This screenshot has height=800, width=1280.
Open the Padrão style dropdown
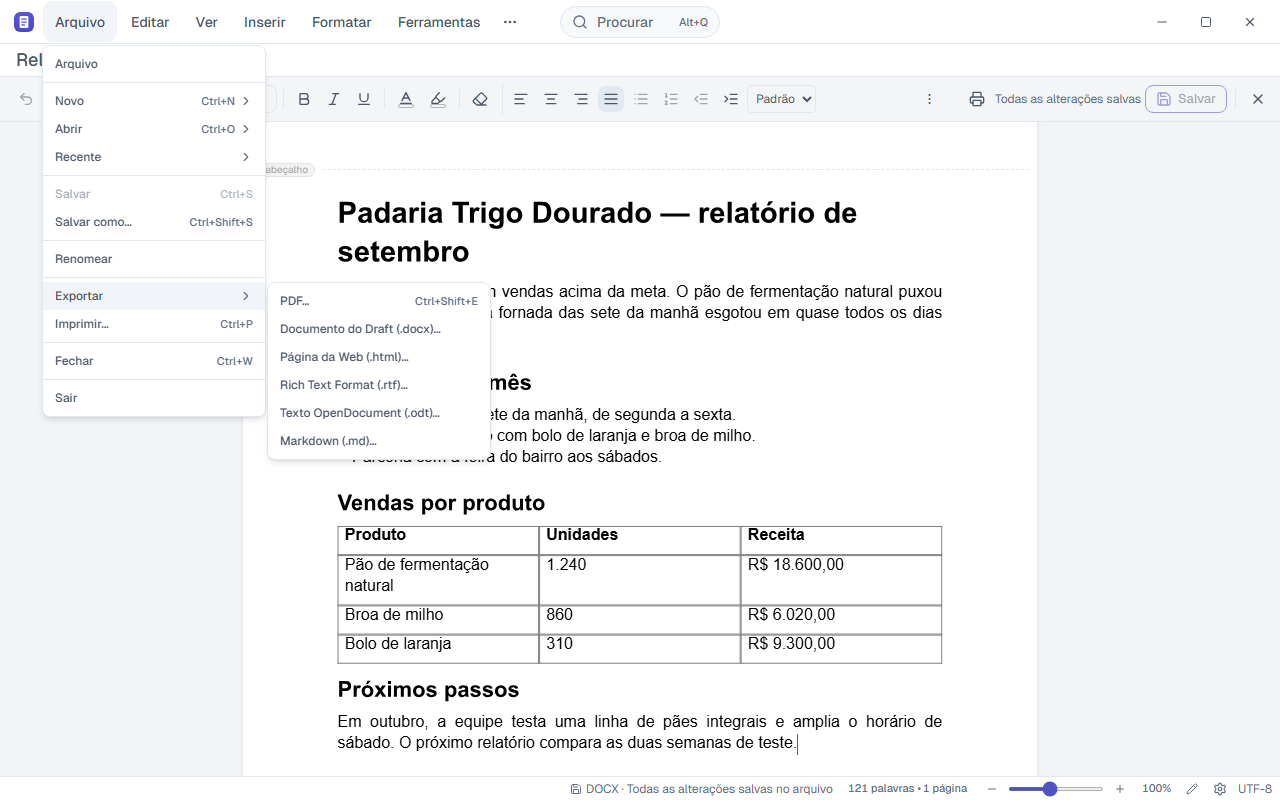coord(781,99)
